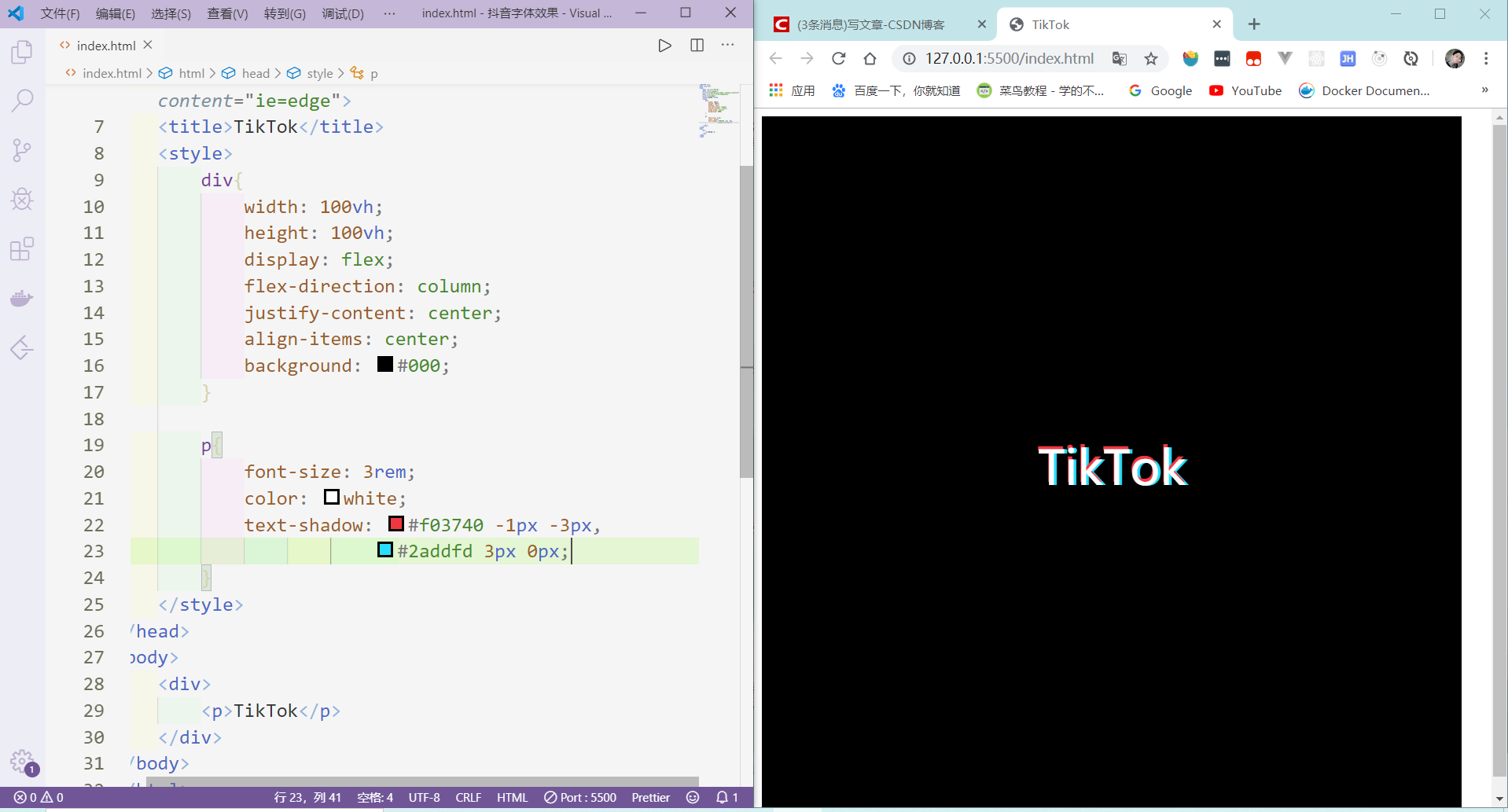Click the run play icon in the editor toolbar

point(664,46)
